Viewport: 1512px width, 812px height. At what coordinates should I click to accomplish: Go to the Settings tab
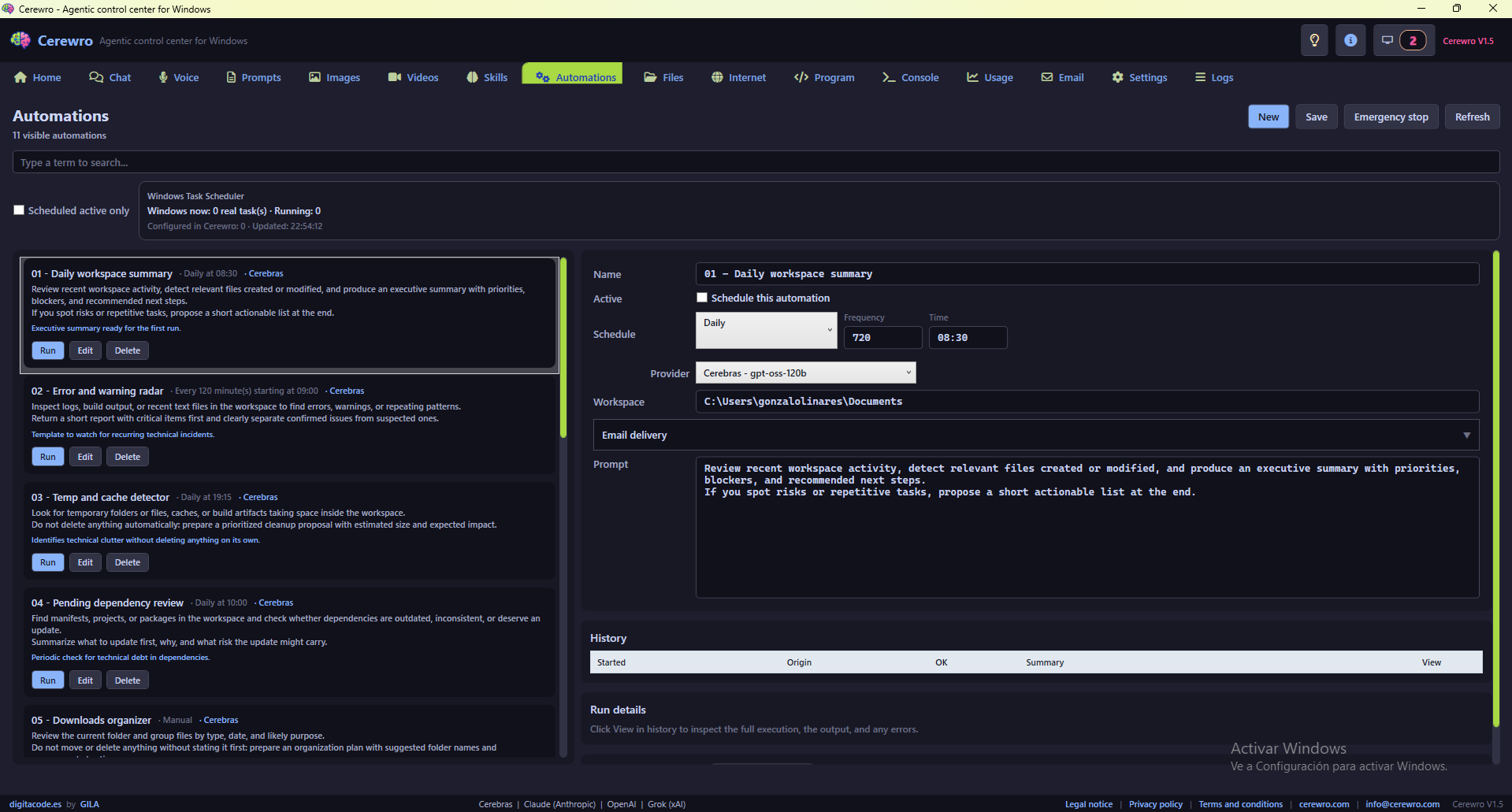coord(1139,77)
